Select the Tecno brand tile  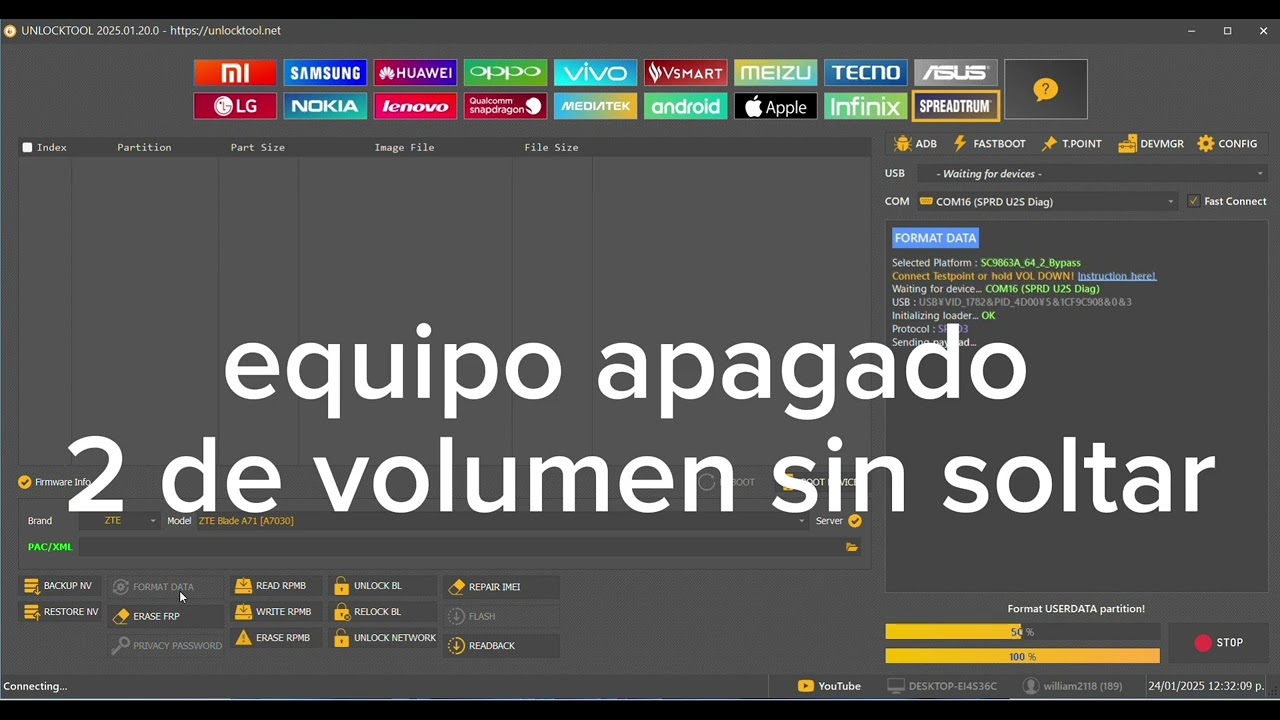[865, 73]
